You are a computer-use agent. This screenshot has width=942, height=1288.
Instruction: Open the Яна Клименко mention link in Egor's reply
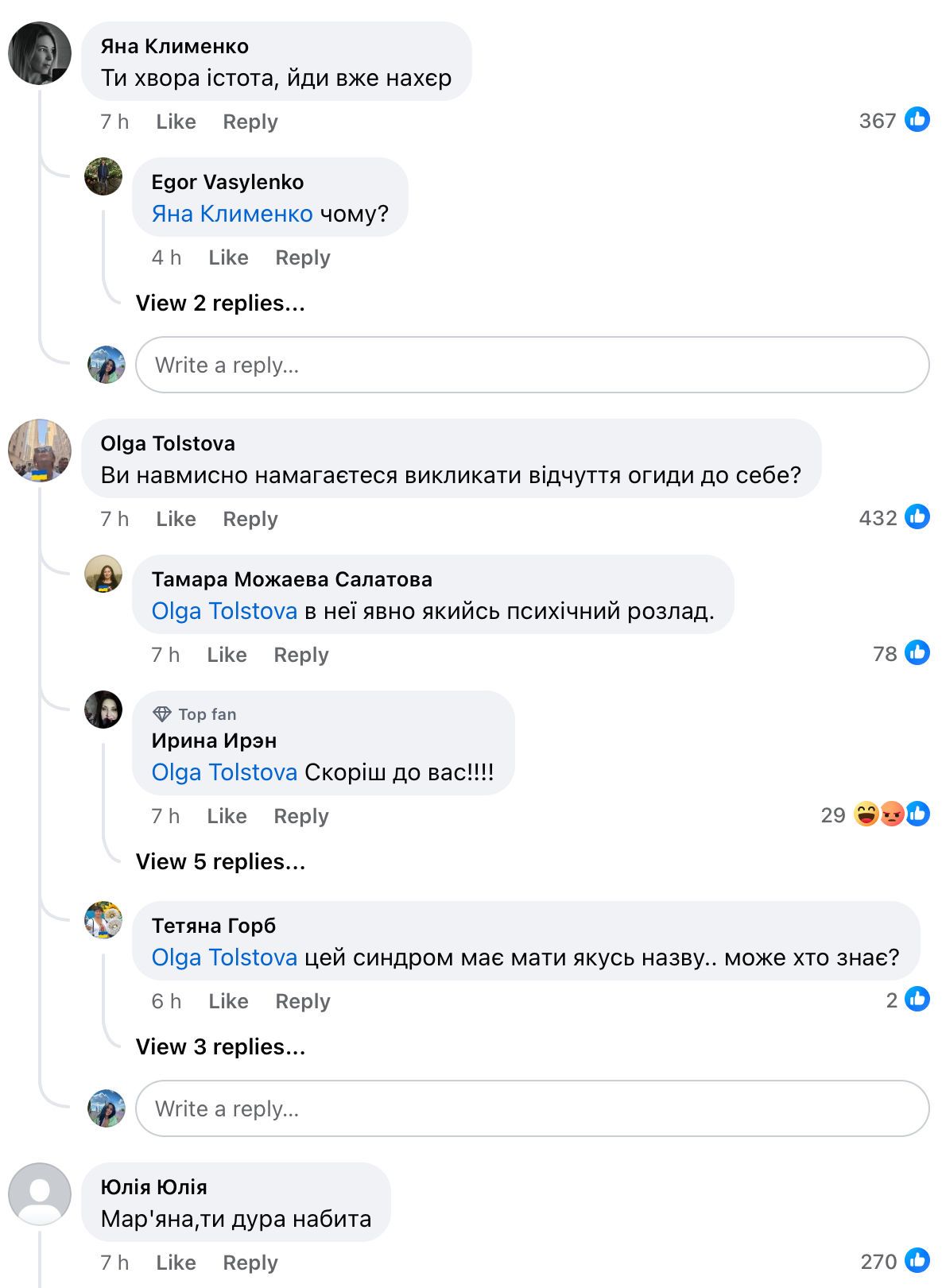click(232, 214)
